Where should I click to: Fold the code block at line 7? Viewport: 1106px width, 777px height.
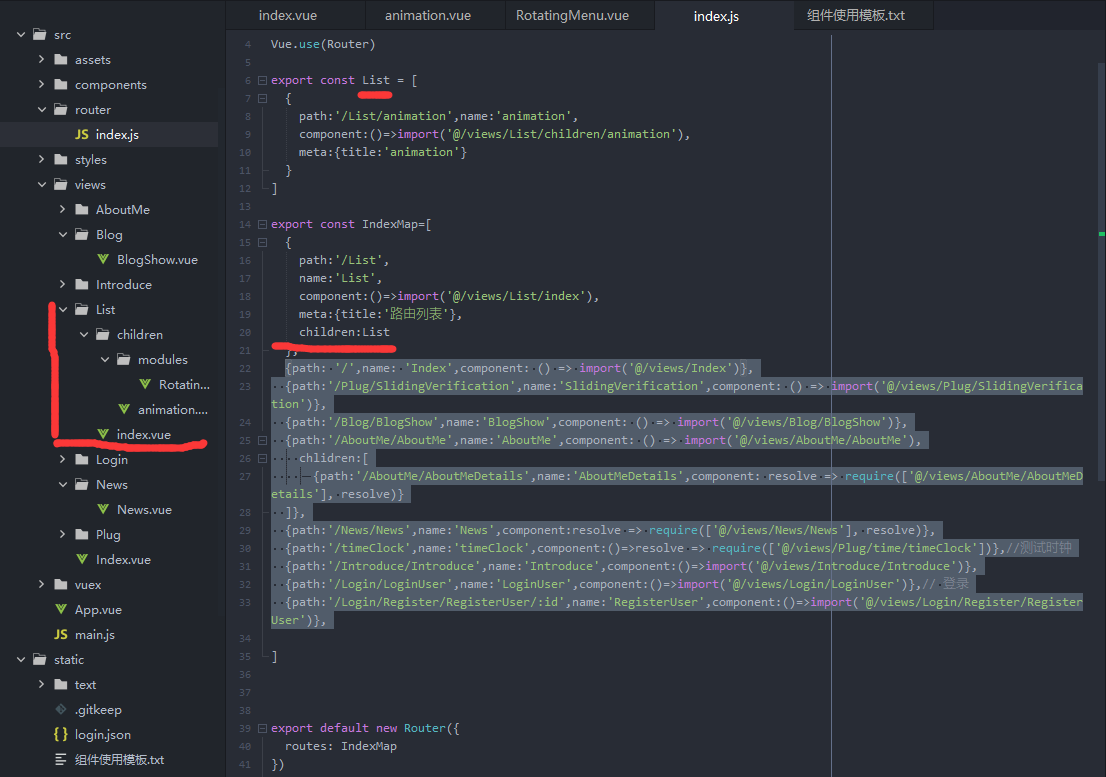(x=262, y=99)
